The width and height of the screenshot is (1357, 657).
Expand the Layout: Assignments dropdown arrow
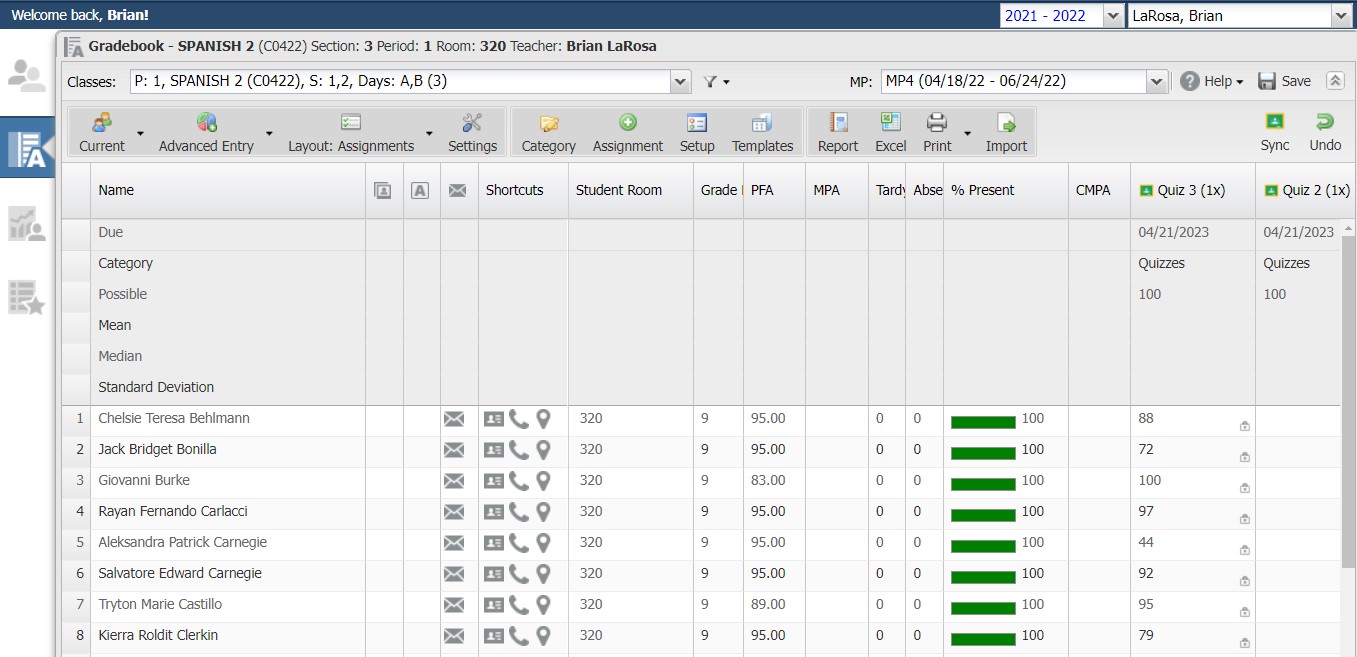tap(429, 133)
